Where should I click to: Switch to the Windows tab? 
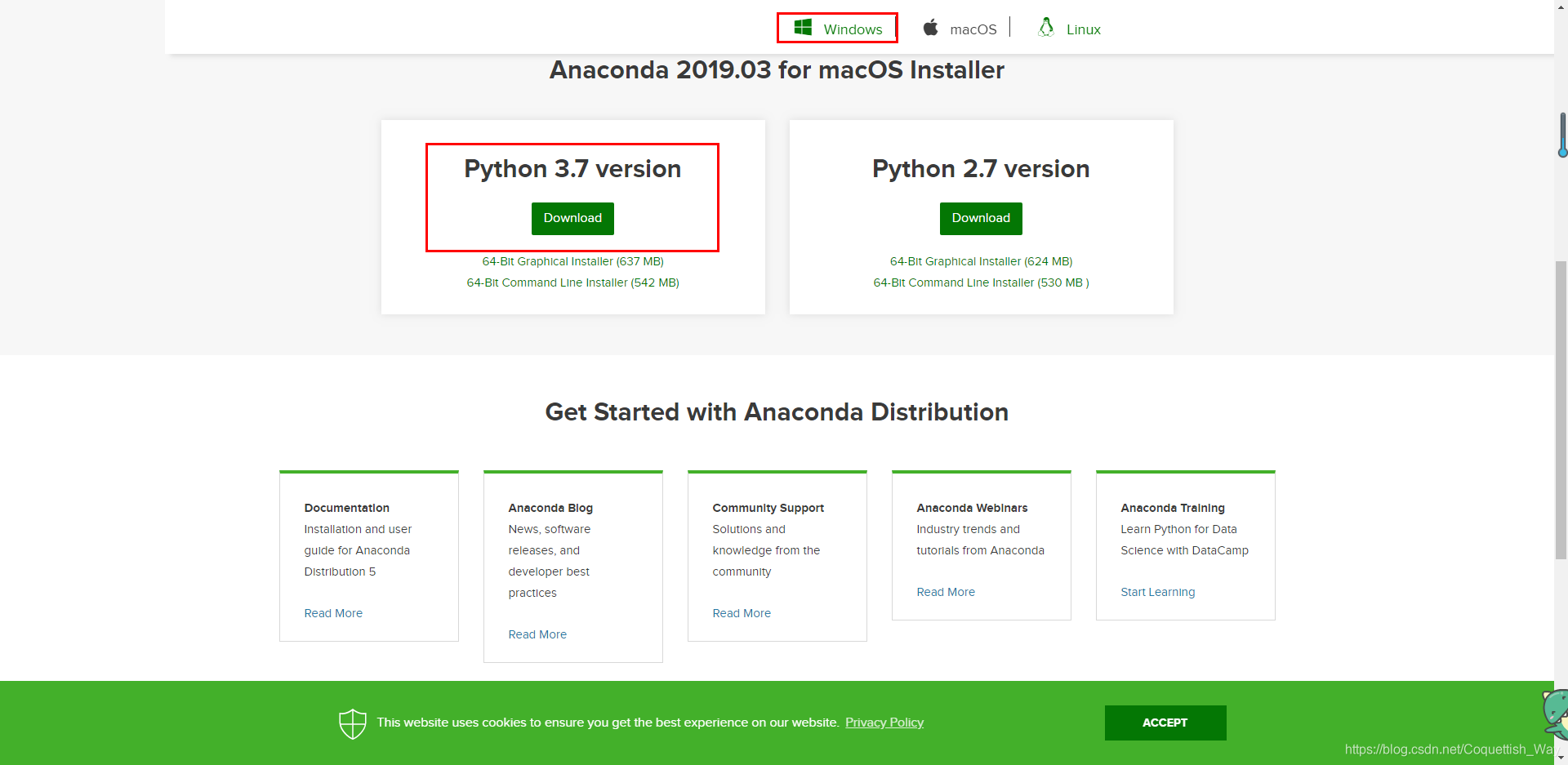[837, 28]
